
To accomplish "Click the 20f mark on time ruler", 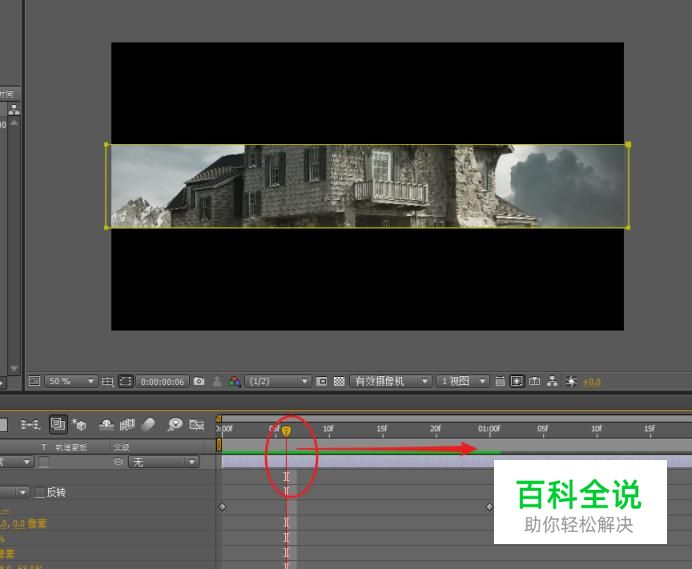I will tap(436, 429).
